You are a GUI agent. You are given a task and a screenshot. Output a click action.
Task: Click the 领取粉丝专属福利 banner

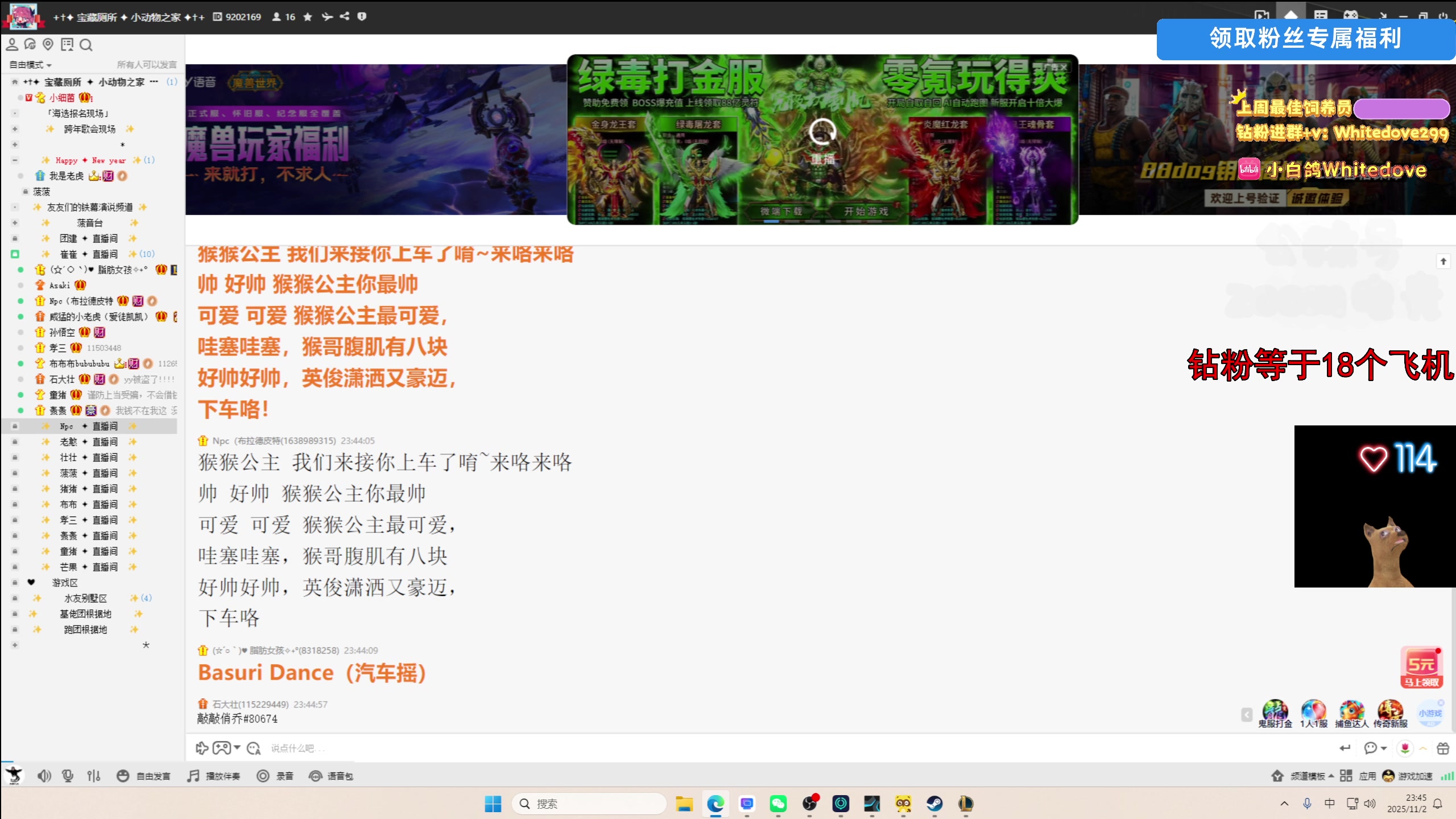(1305, 39)
